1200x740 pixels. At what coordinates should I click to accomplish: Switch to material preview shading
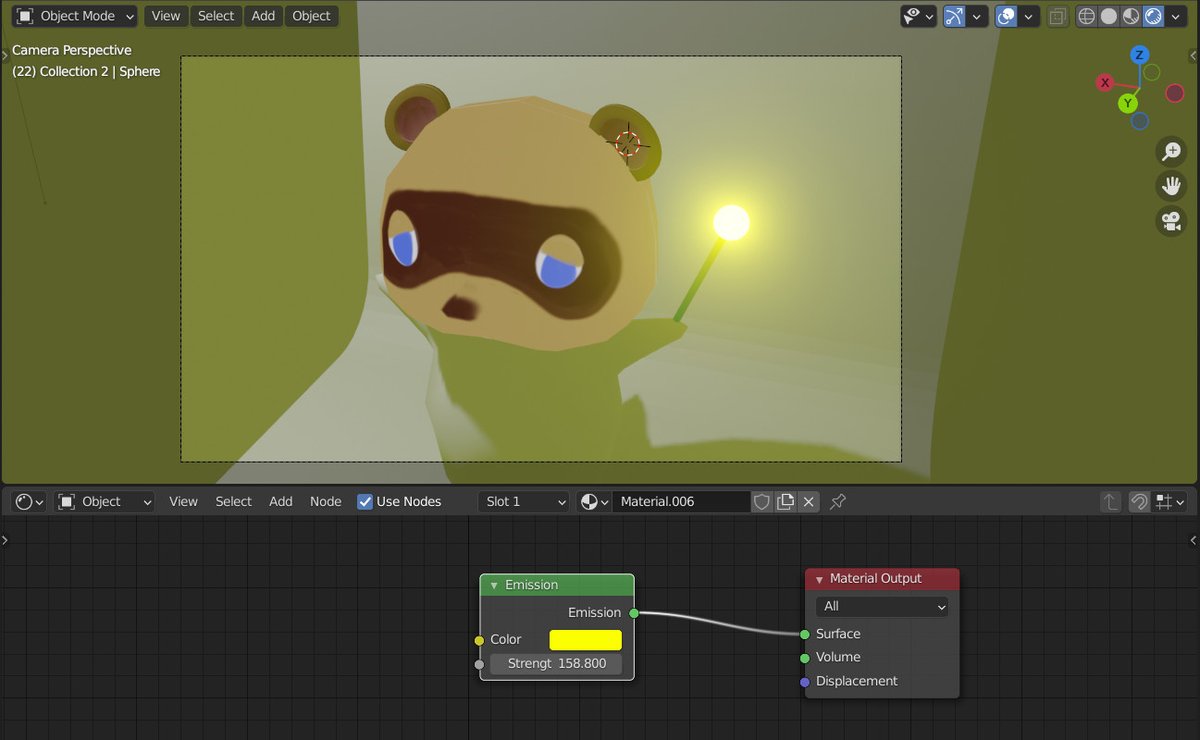coord(1131,16)
